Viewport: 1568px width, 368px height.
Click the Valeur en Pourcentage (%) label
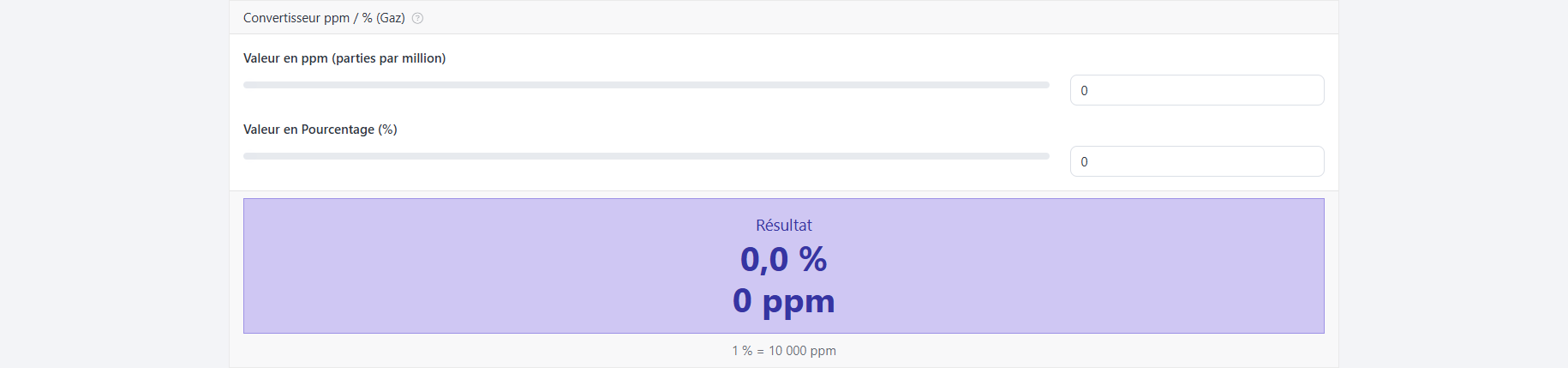pyautogui.click(x=320, y=130)
